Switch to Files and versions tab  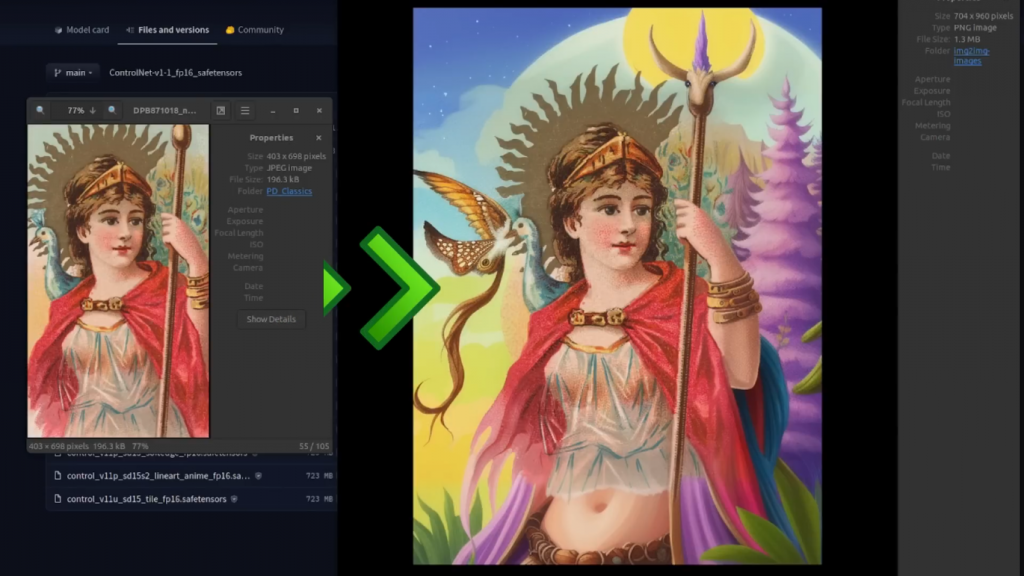167,29
